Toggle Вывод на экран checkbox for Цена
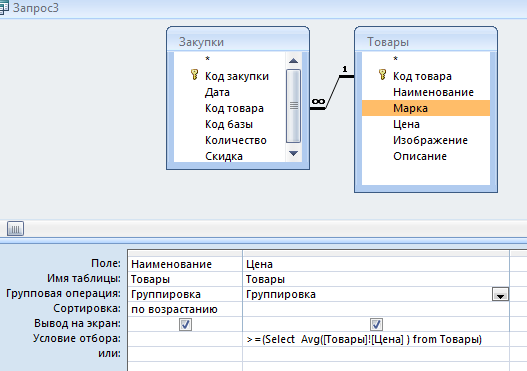 coord(376,324)
